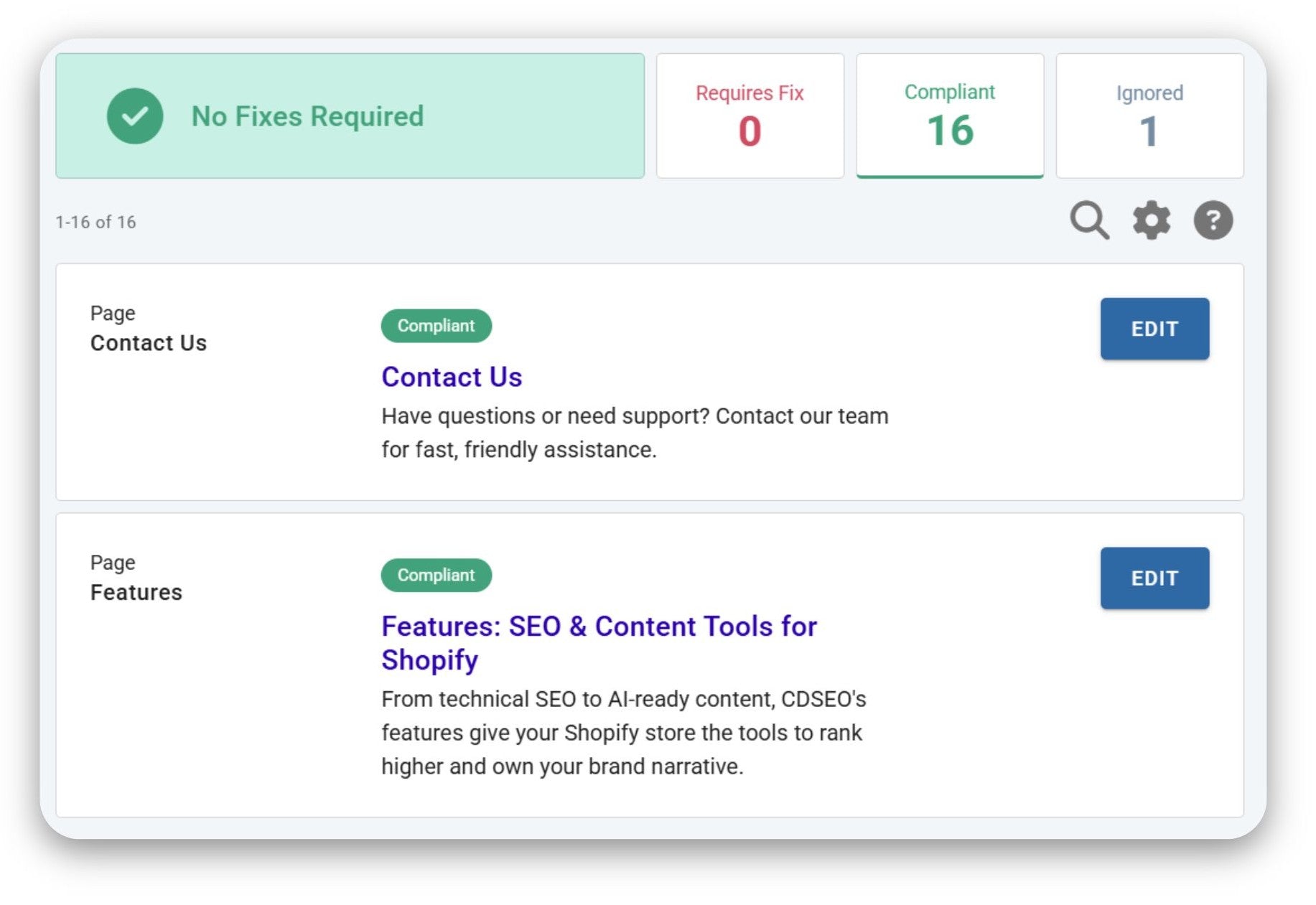The width and height of the screenshot is (1316, 905).
Task: Open the Ignored tab
Action: tap(1149, 116)
